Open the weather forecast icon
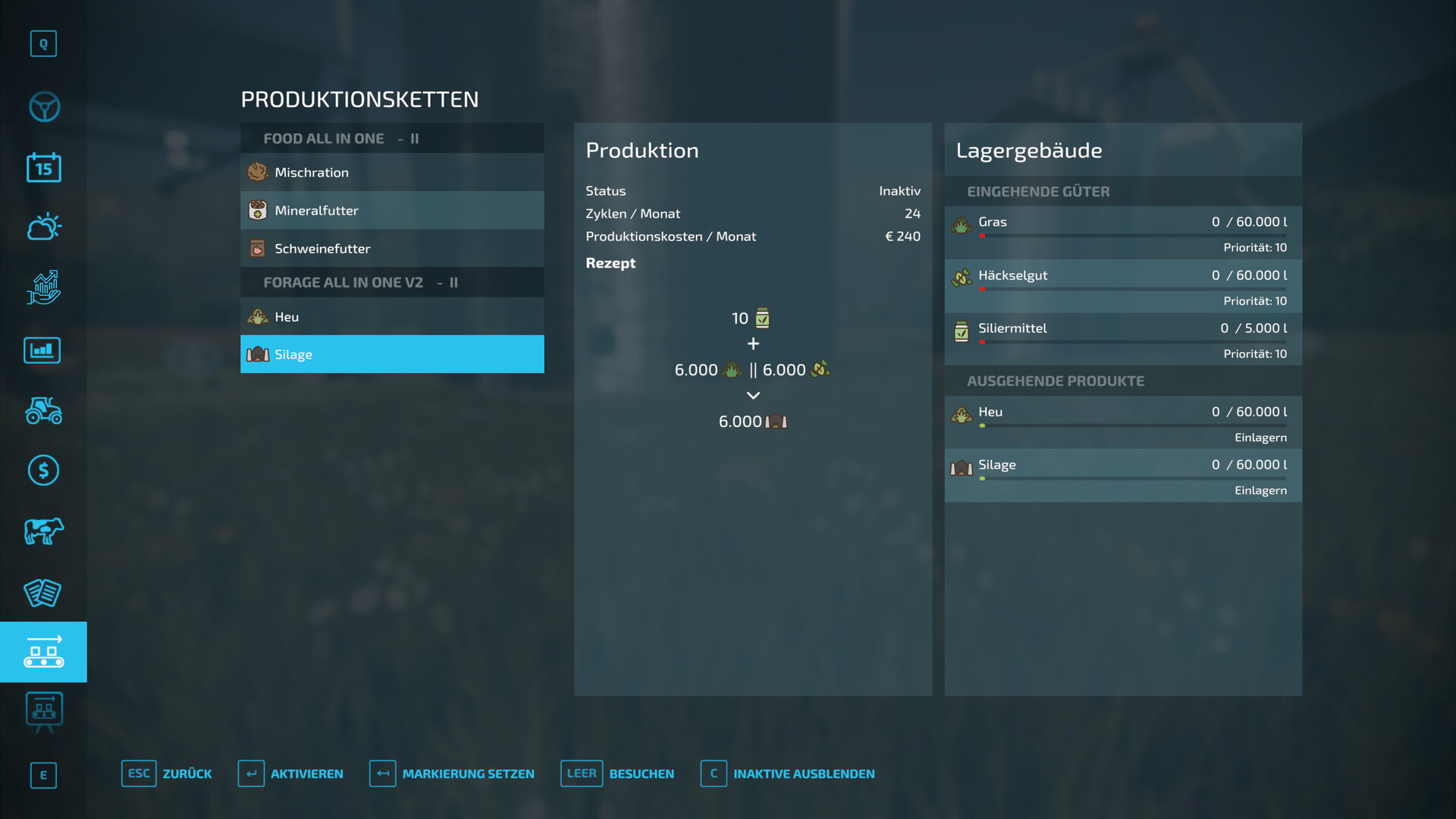1456x819 pixels. pyautogui.click(x=44, y=227)
